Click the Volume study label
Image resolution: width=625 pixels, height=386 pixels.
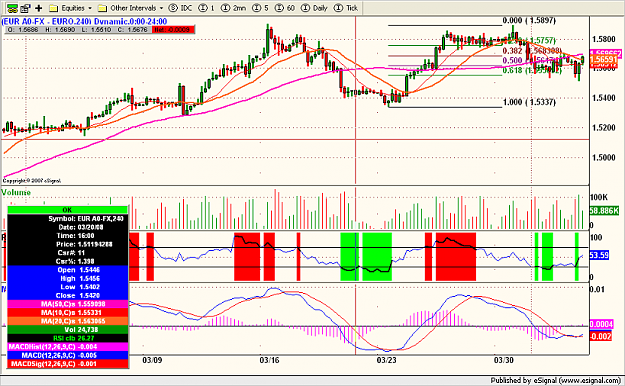coord(16,192)
